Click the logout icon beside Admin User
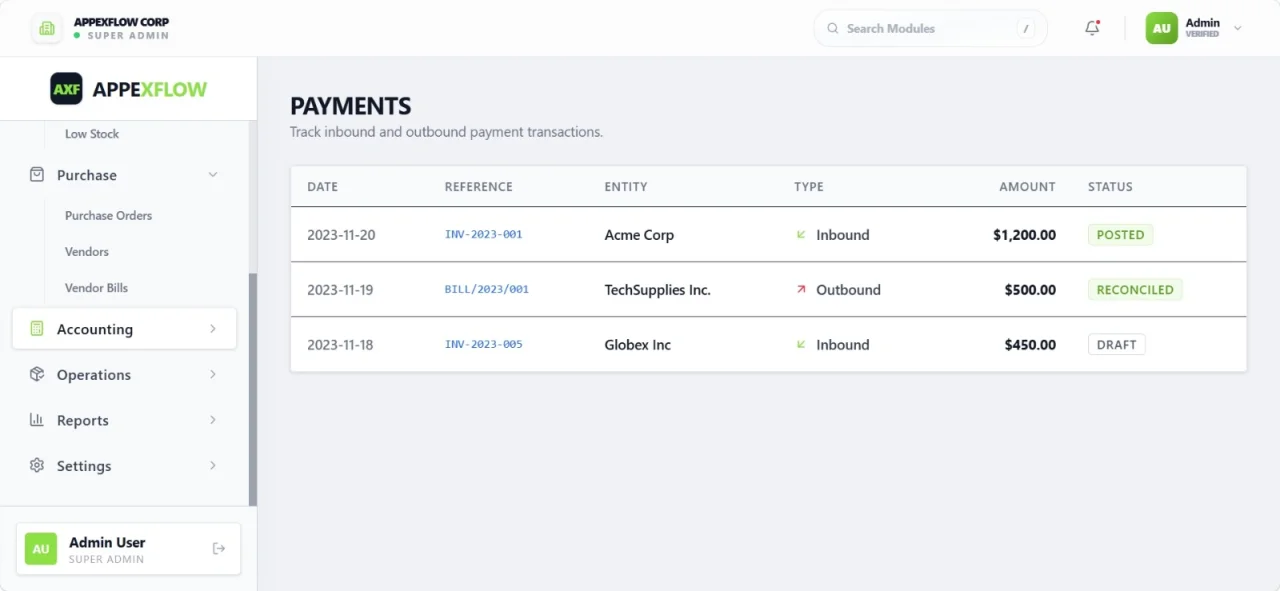This screenshot has height=591, width=1280. [x=219, y=548]
